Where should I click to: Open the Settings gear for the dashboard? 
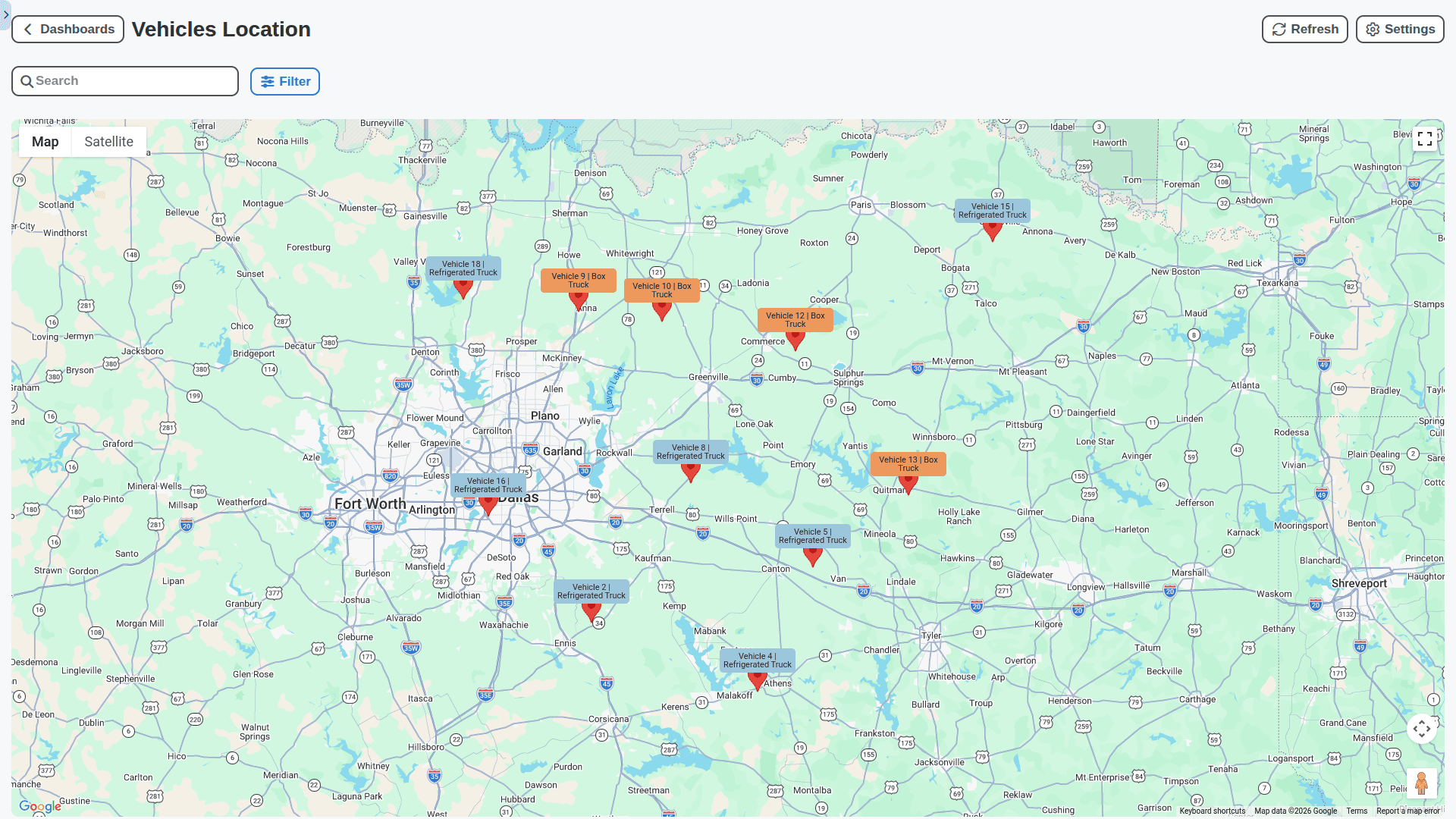1399,29
